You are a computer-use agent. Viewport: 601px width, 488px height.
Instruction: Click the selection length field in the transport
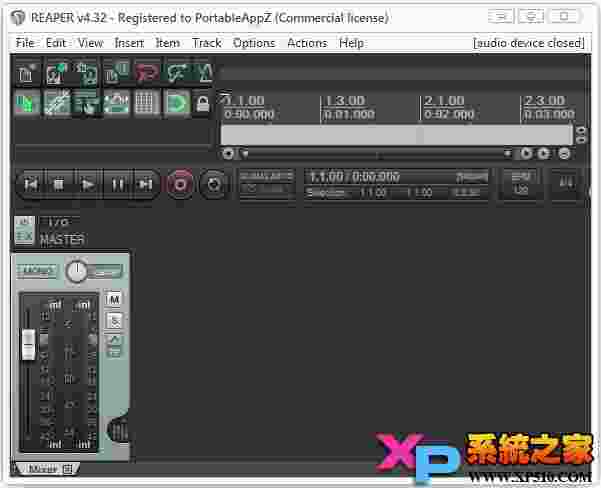click(x=466, y=192)
